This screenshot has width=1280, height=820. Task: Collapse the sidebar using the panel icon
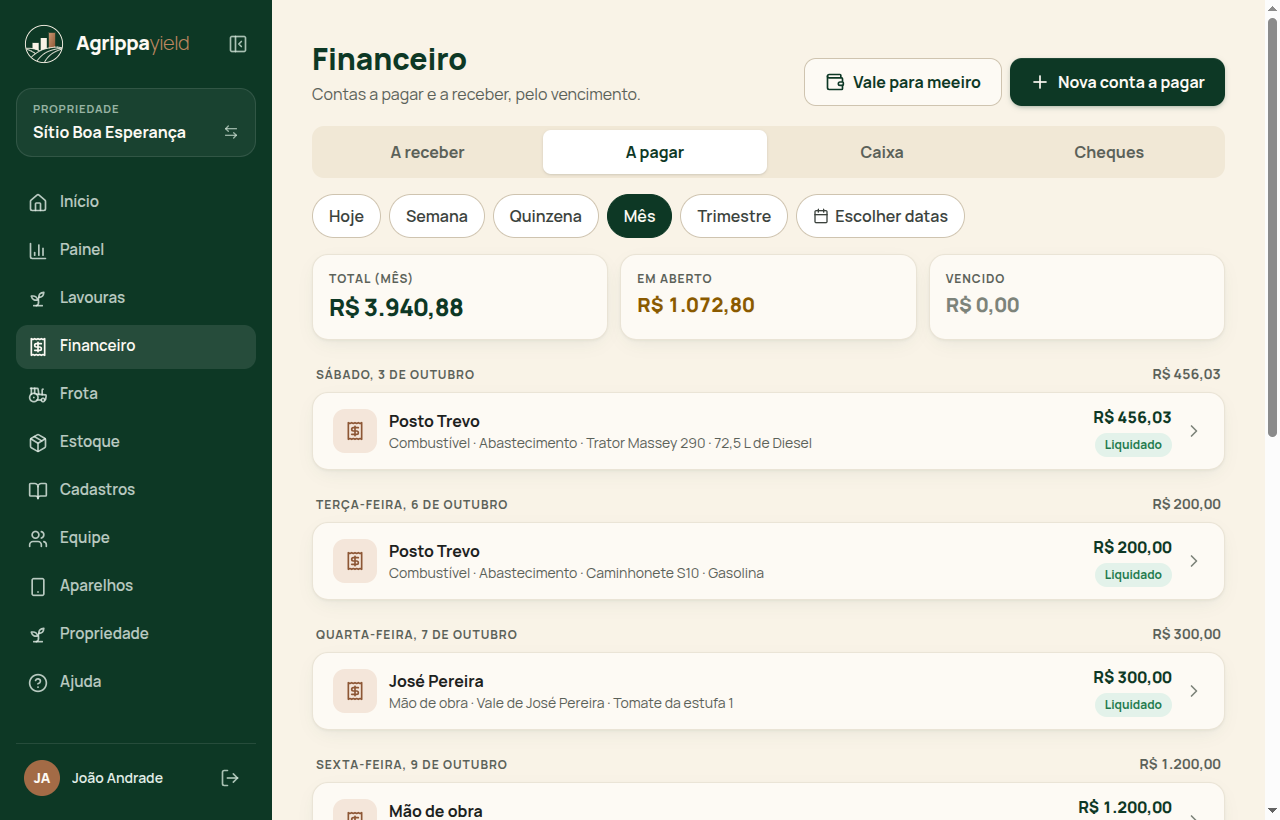238,44
